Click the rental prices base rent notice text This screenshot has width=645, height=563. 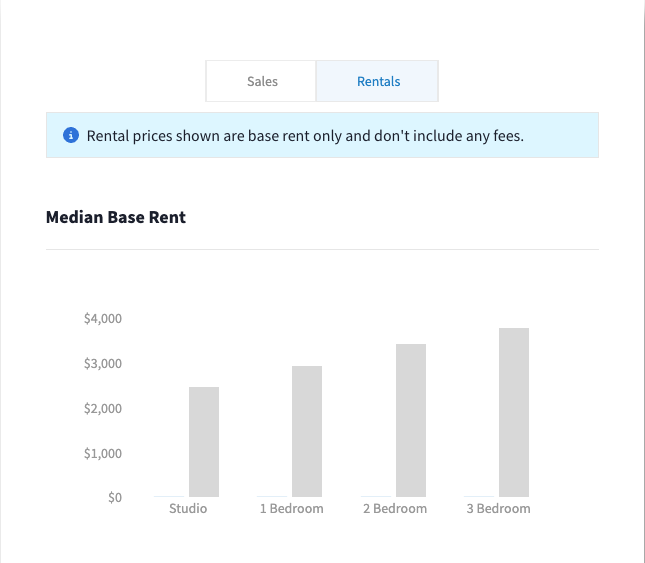click(x=305, y=135)
